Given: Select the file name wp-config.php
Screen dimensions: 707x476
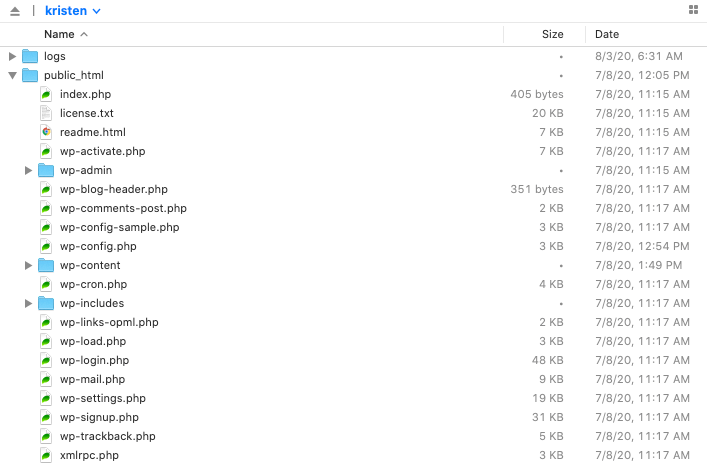Looking at the screenshot, I should [x=98, y=246].
